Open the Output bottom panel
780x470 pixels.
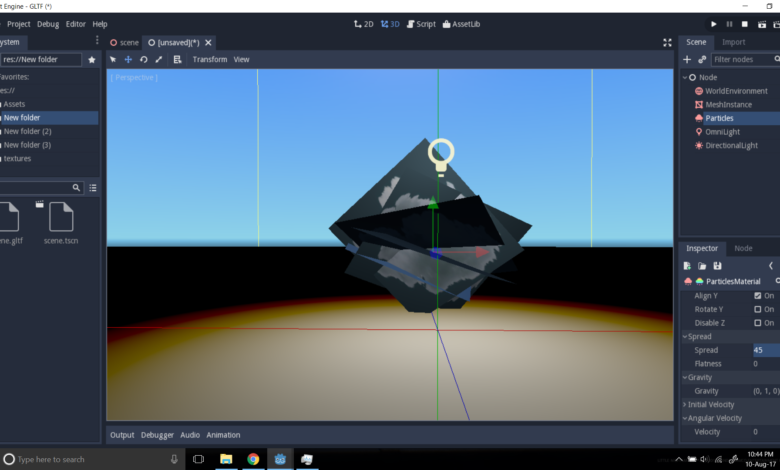coord(122,435)
